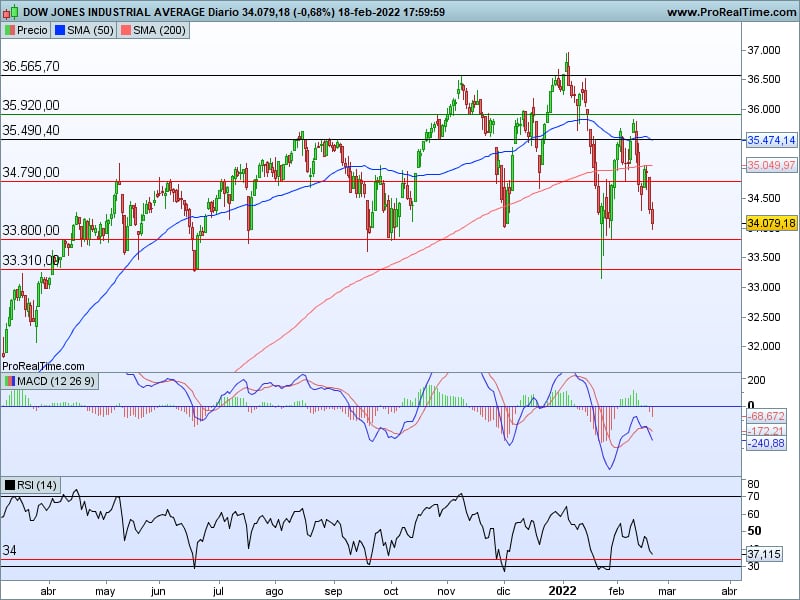Click the RSI level 34 label
This screenshot has width=800, height=600.
pos(9,550)
